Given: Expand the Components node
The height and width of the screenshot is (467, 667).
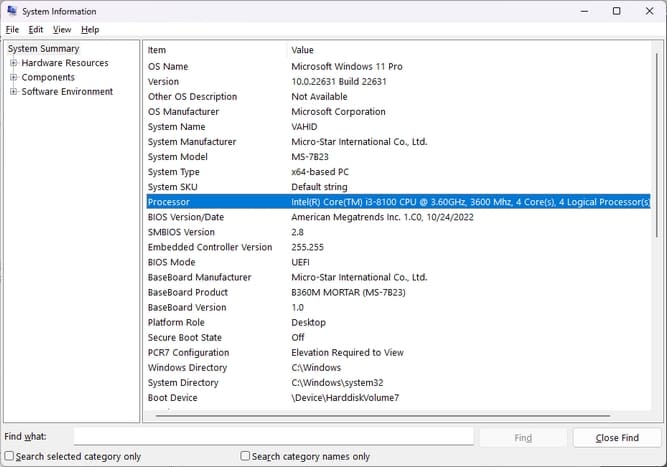Looking at the screenshot, I should 14,77.
